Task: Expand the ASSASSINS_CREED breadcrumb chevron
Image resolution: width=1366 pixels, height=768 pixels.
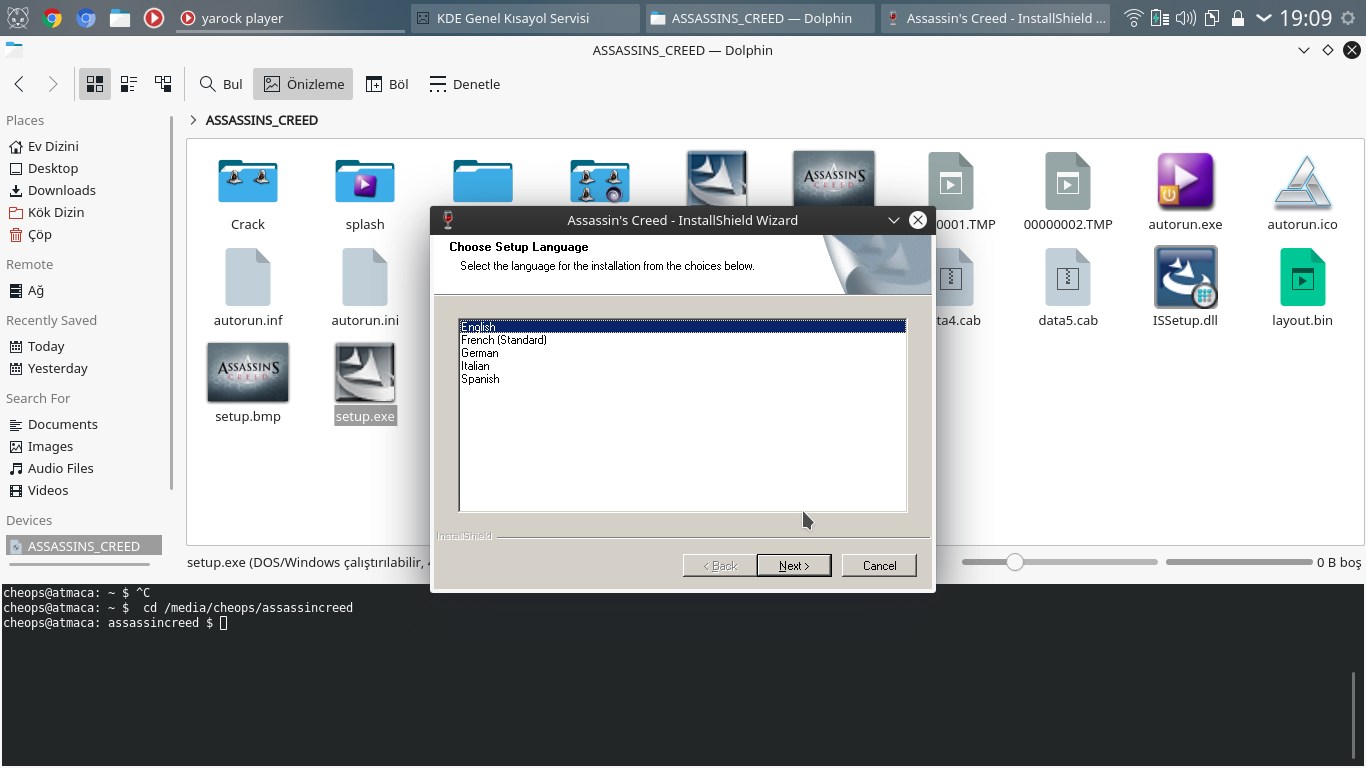Action: (x=193, y=120)
